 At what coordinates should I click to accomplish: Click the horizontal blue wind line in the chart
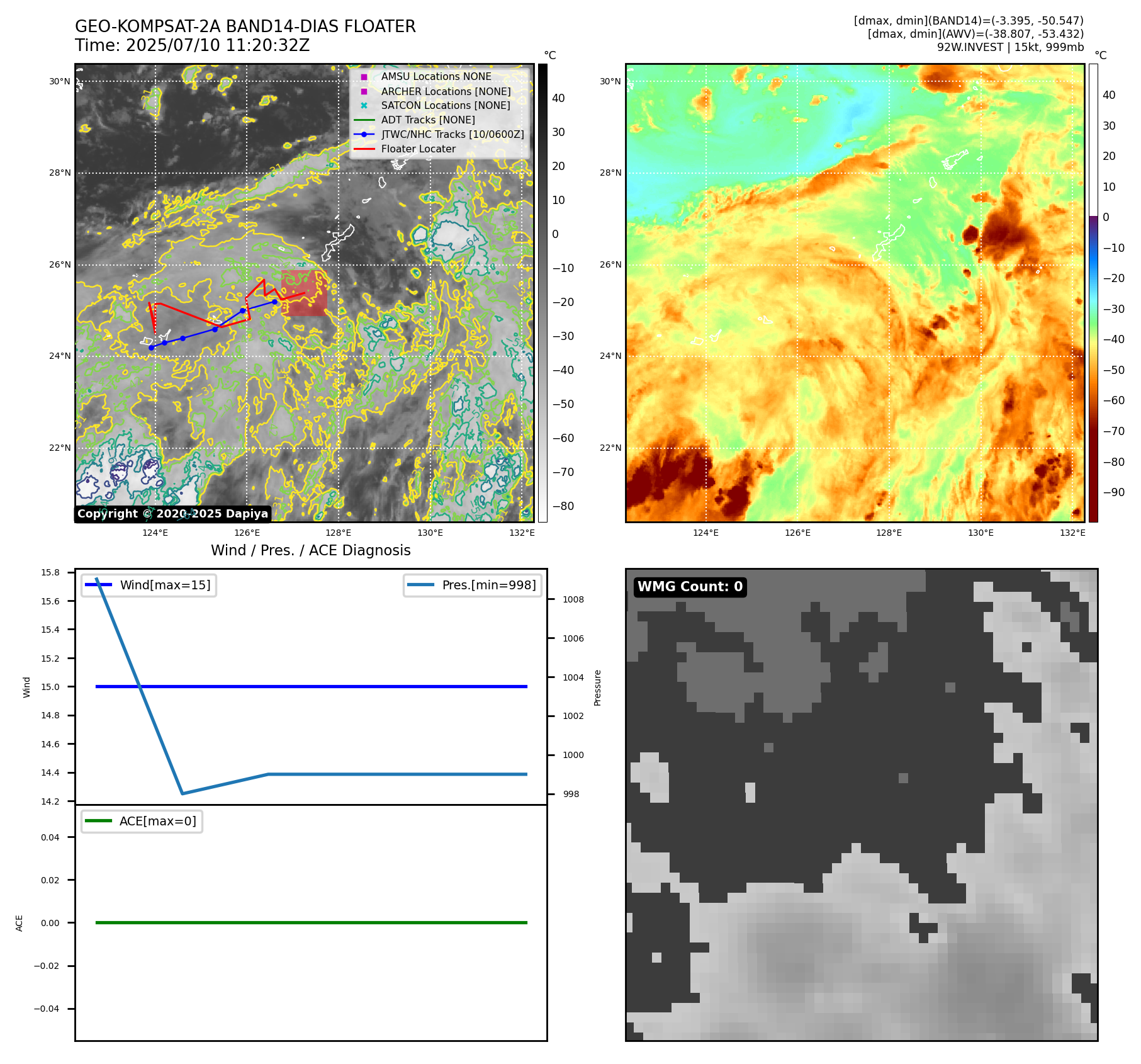coord(312,686)
